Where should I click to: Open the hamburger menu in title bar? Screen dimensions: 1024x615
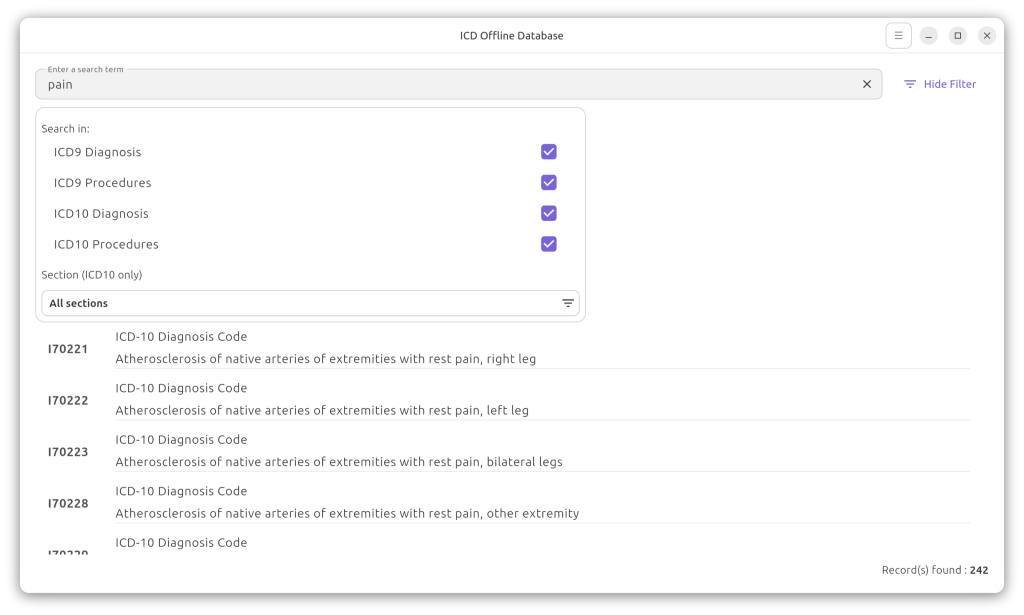pos(898,36)
